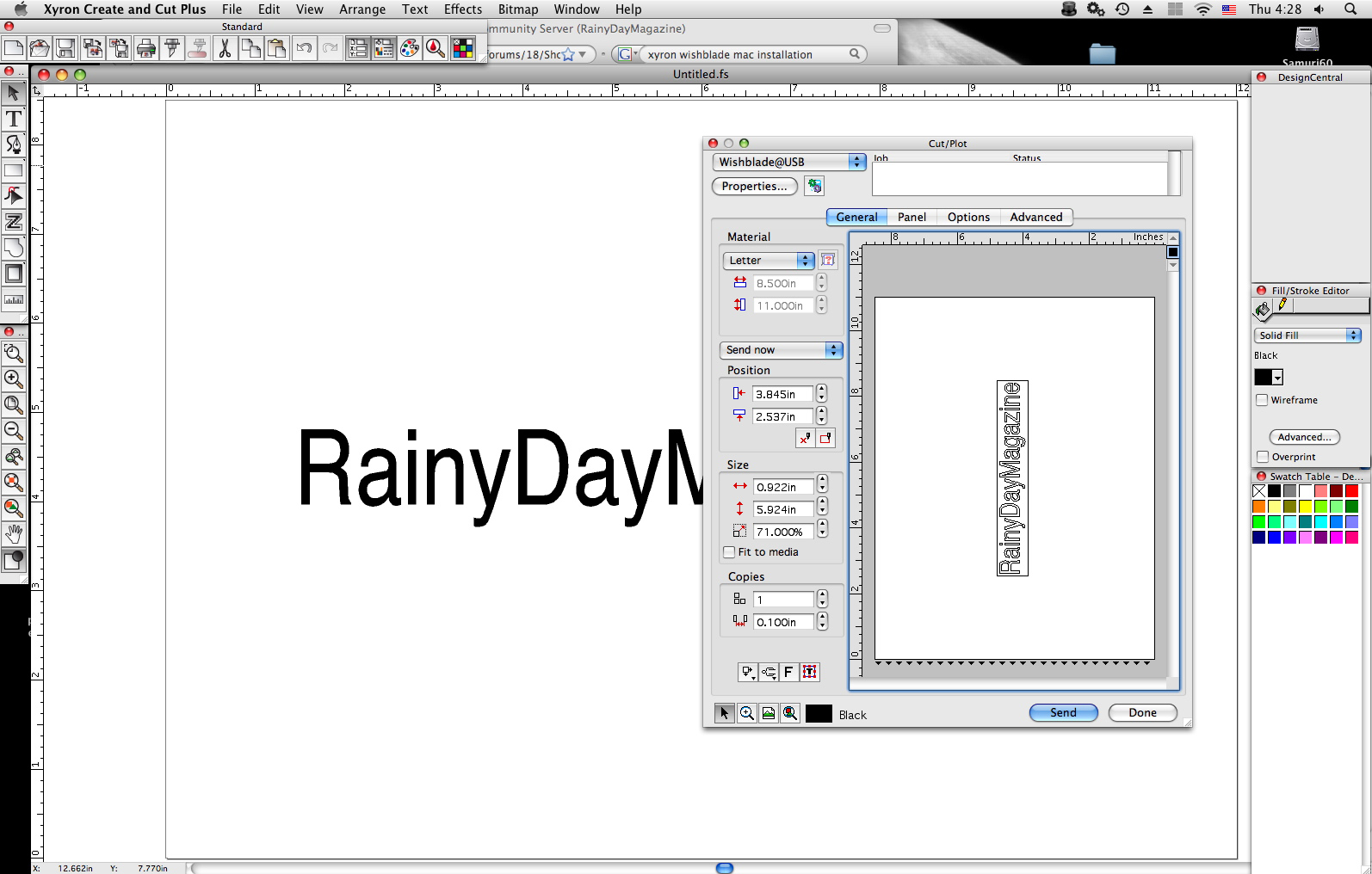Enable the Fit to media checkbox

pyautogui.click(x=730, y=552)
